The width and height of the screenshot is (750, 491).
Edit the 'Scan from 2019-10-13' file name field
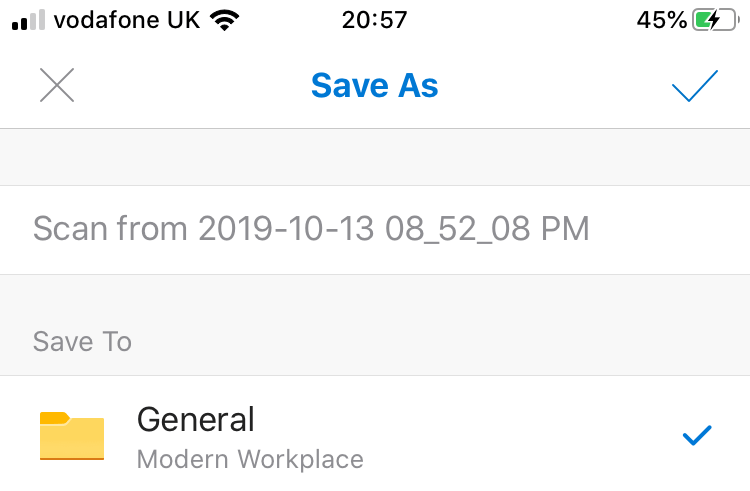(311, 229)
